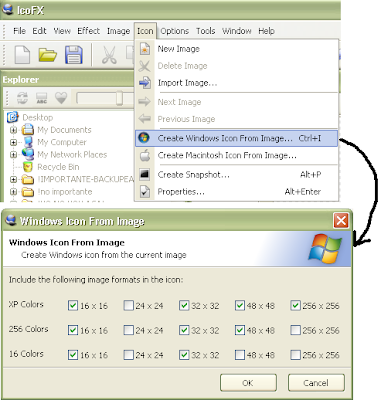Click the Explorer refresh icon
Screen dimensions: 381x400
pyautogui.click(x=22, y=98)
